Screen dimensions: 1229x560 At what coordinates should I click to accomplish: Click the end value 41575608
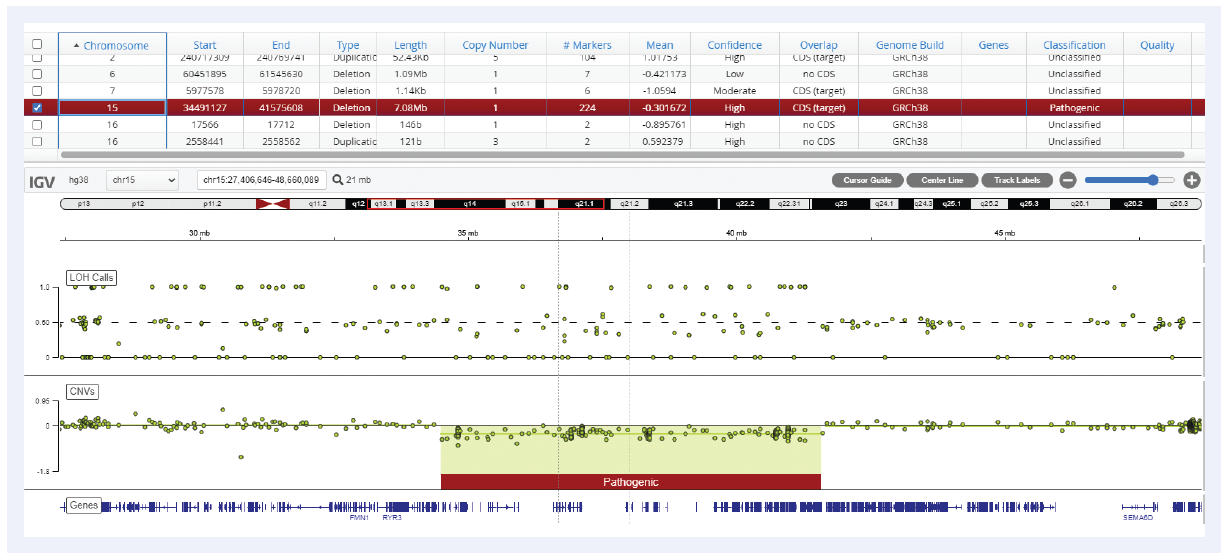pyautogui.click(x=281, y=107)
